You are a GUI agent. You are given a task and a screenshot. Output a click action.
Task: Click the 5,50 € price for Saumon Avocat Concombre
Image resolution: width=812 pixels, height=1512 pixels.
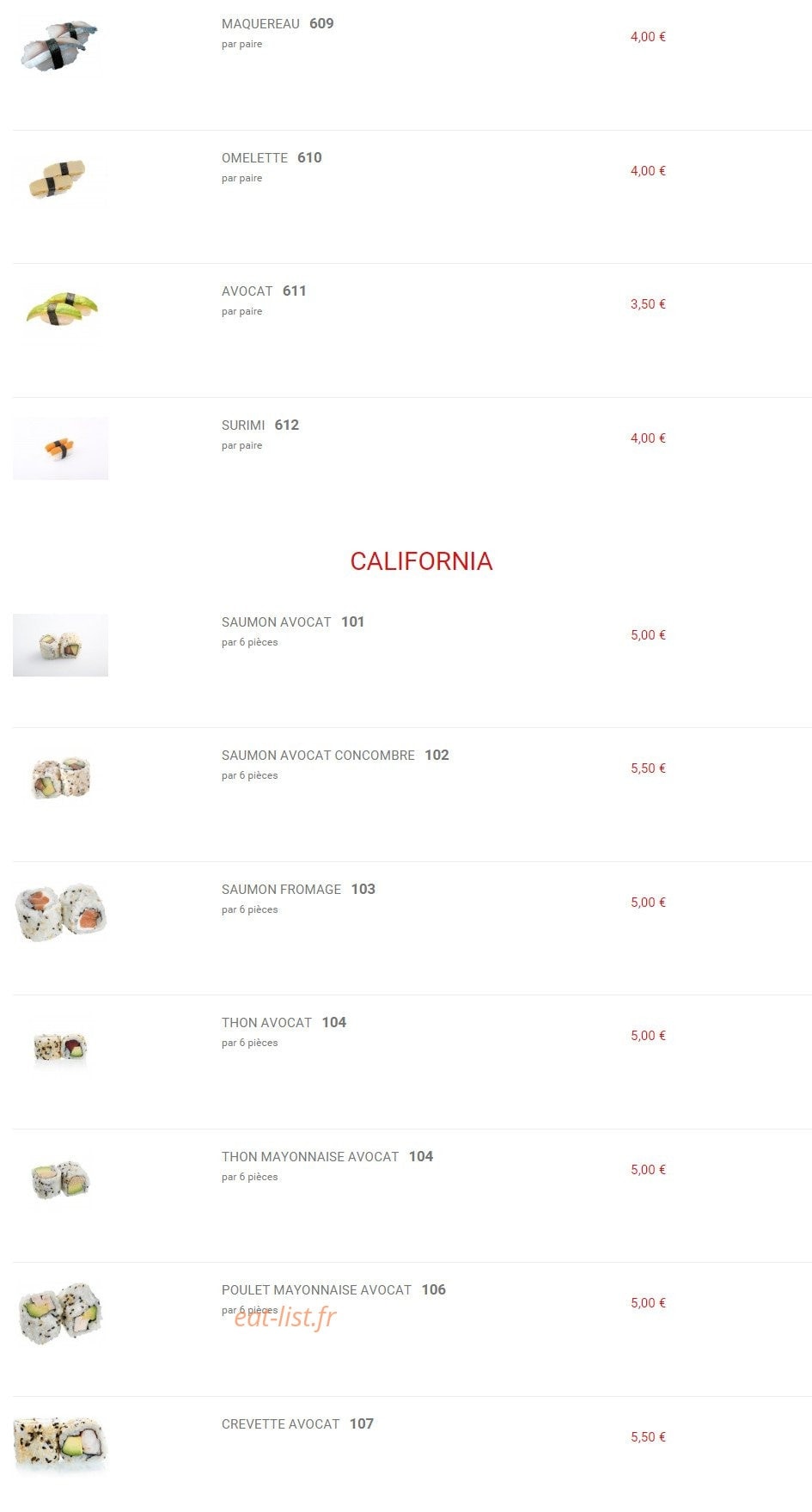coord(648,768)
